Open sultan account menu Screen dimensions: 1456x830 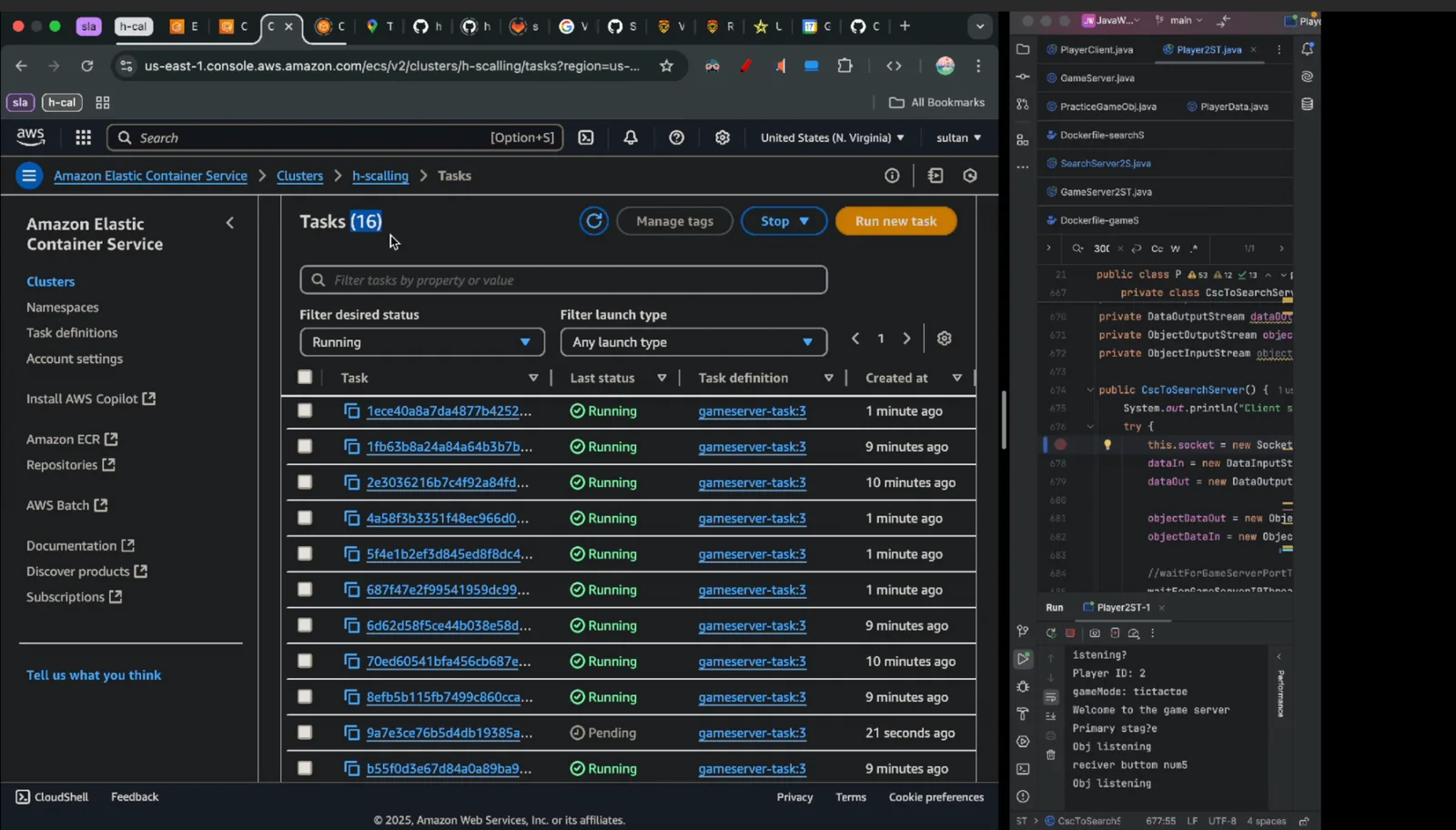(959, 137)
